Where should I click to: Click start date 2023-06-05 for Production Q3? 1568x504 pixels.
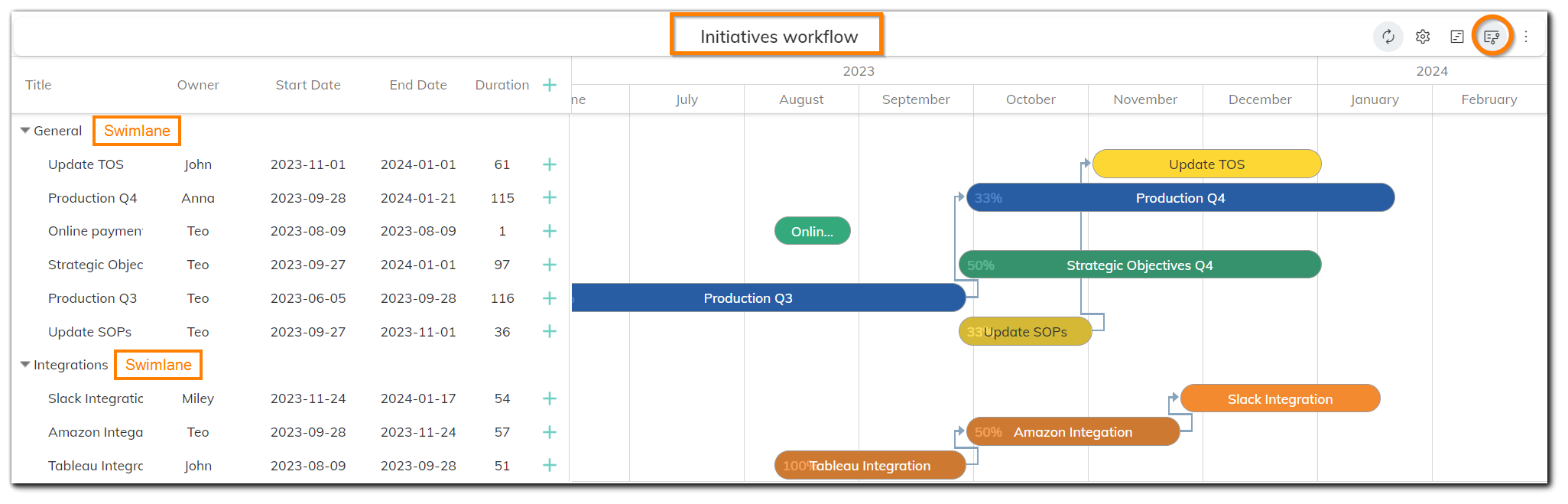(x=308, y=298)
